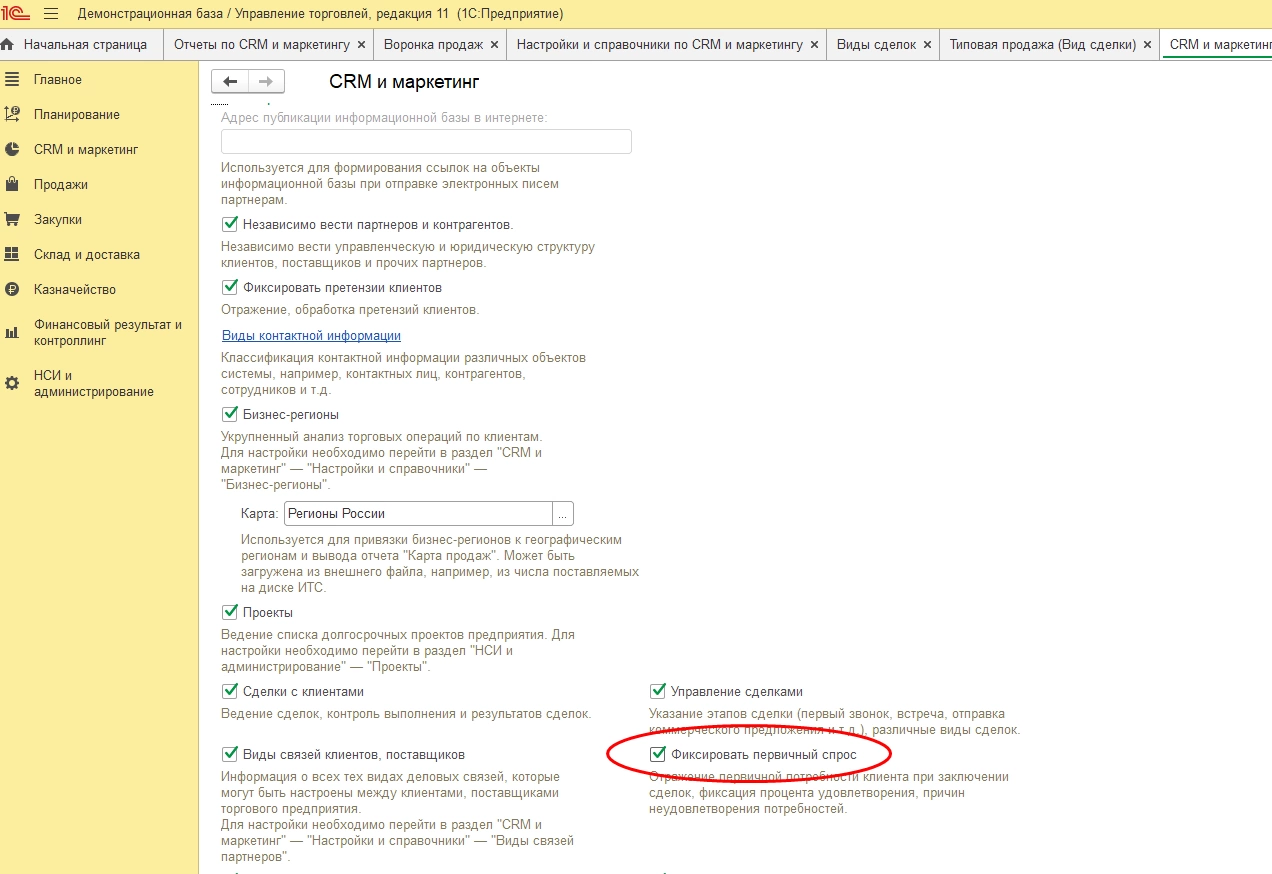Click the Адрес публикации информационной базы field
This screenshot has width=1272, height=874.
tap(426, 141)
